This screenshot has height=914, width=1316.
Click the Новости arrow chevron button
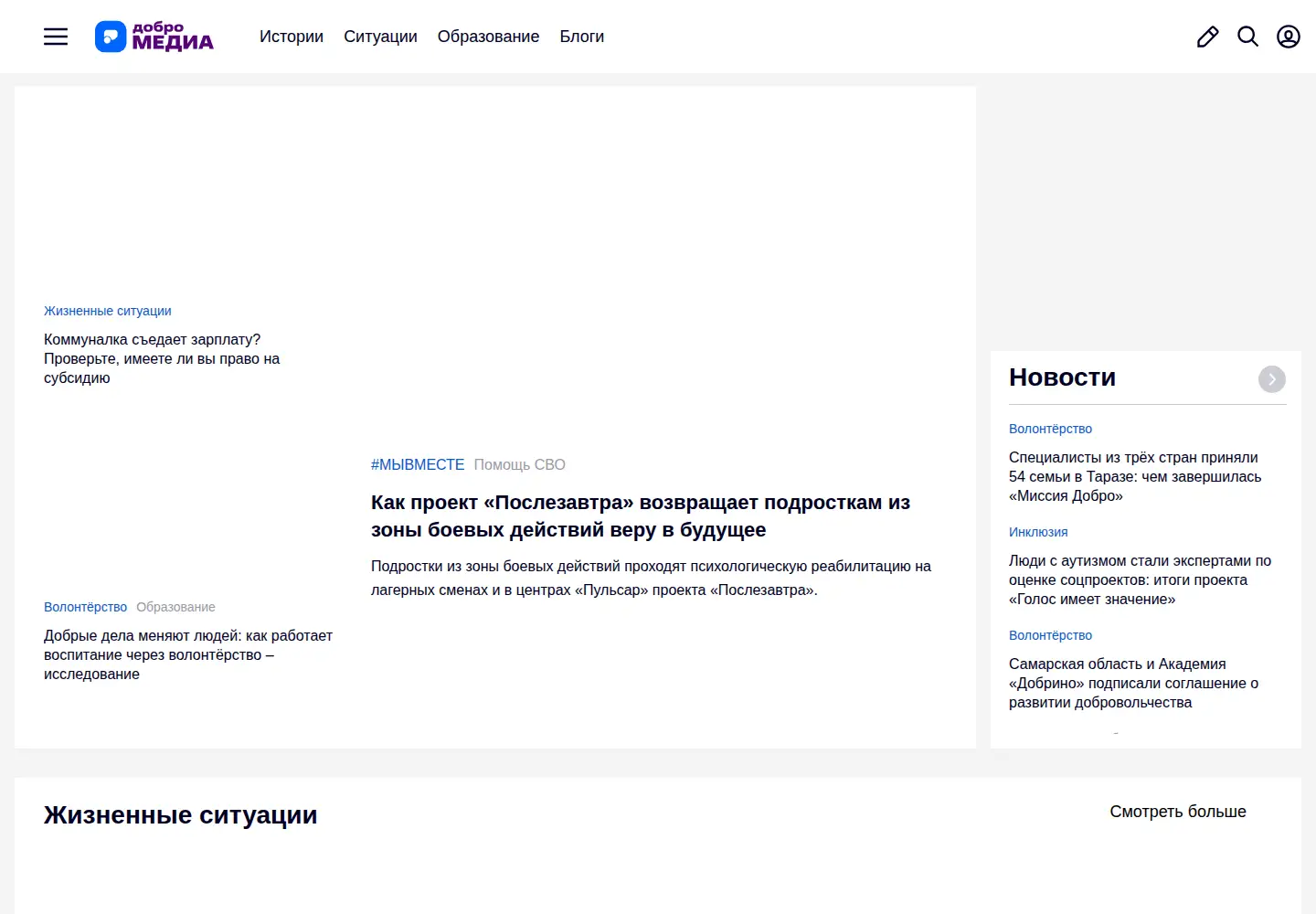[1272, 379]
